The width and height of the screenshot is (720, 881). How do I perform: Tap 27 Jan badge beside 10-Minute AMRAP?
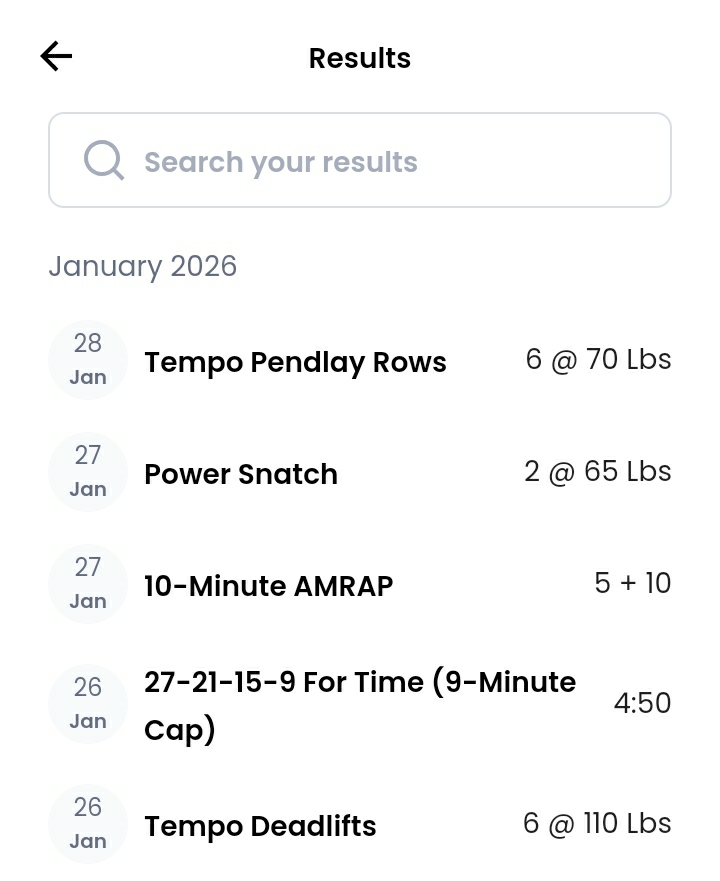[88, 584]
